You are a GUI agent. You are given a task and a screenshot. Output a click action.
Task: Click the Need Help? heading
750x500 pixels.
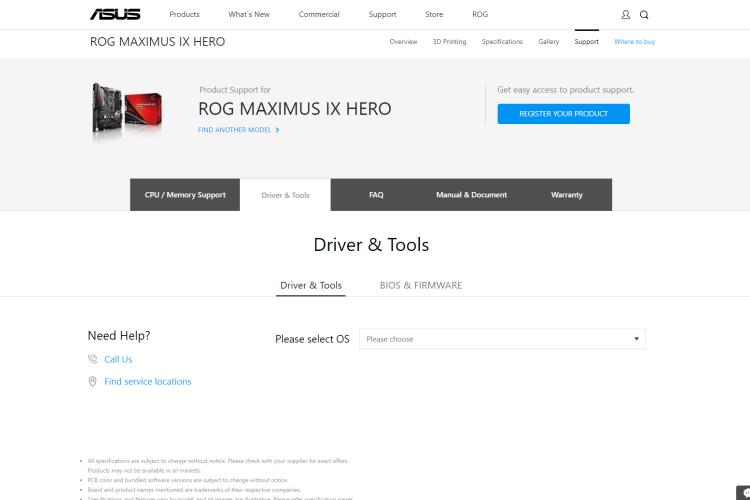119,336
